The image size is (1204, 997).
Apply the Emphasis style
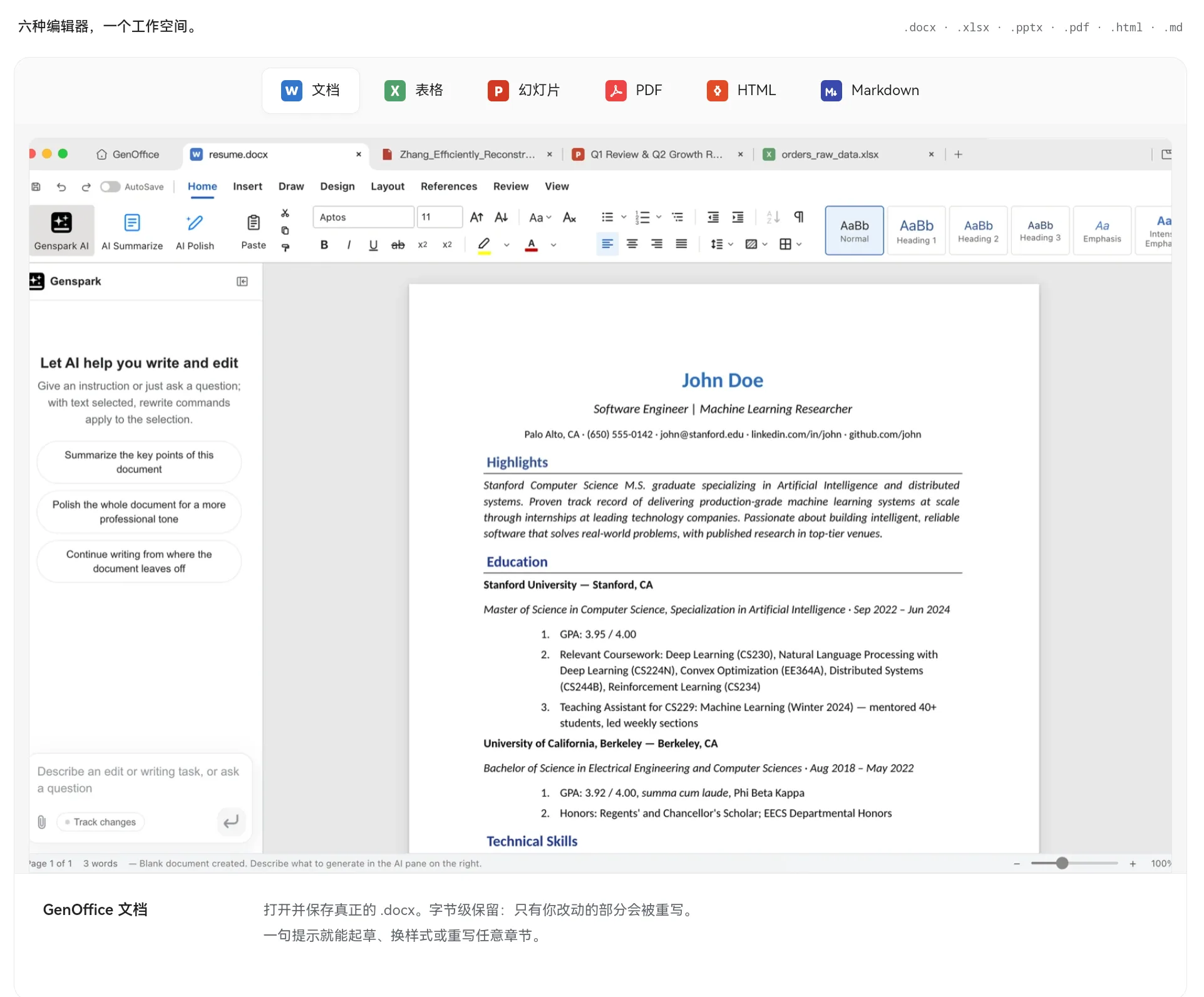[1102, 230]
